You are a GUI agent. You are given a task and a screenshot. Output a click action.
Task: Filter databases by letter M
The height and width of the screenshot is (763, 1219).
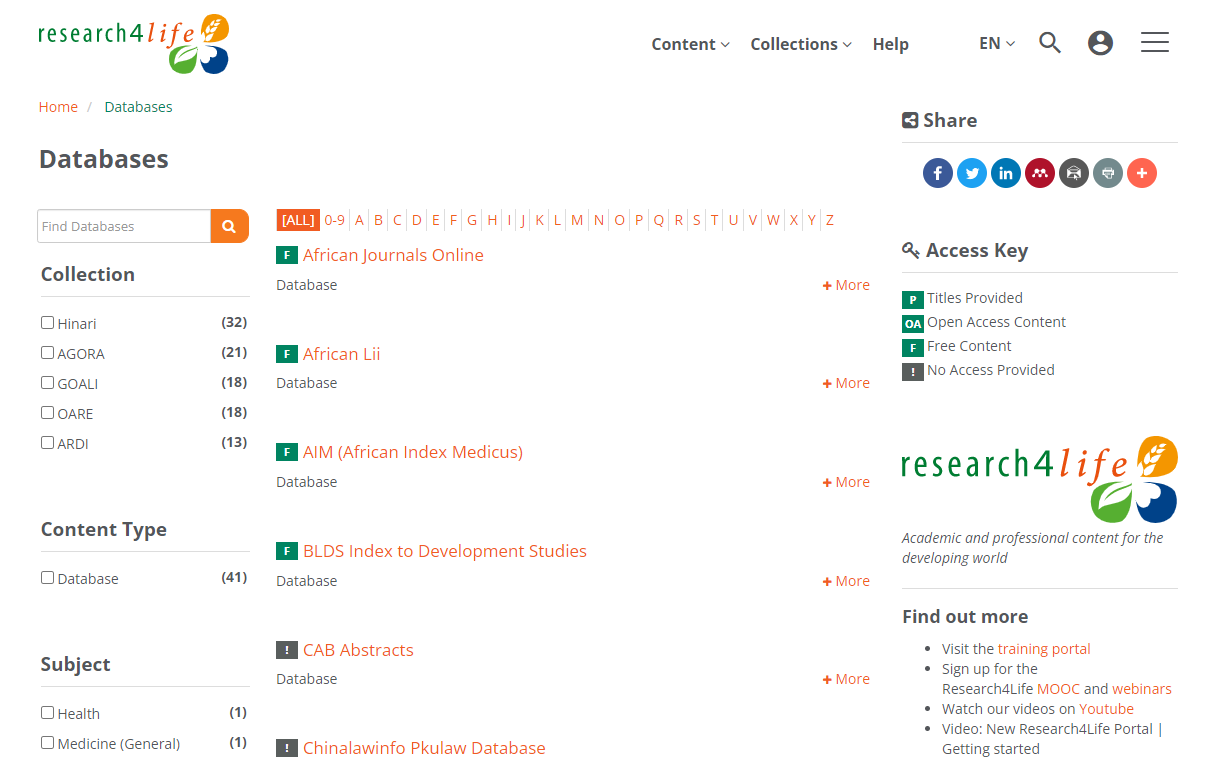(x=577, y=220)
